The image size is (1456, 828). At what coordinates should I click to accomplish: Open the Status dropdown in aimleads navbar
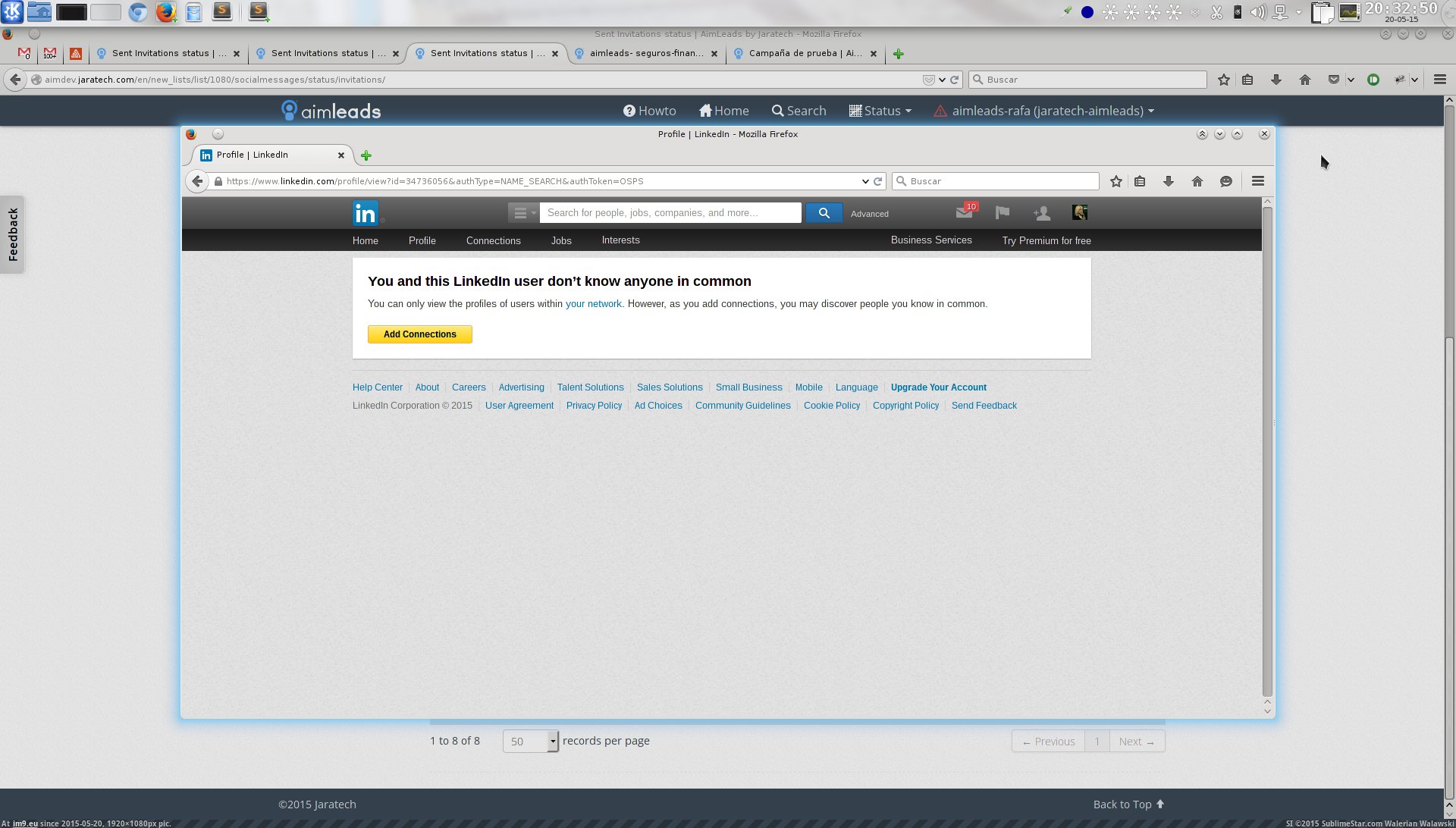880,111
